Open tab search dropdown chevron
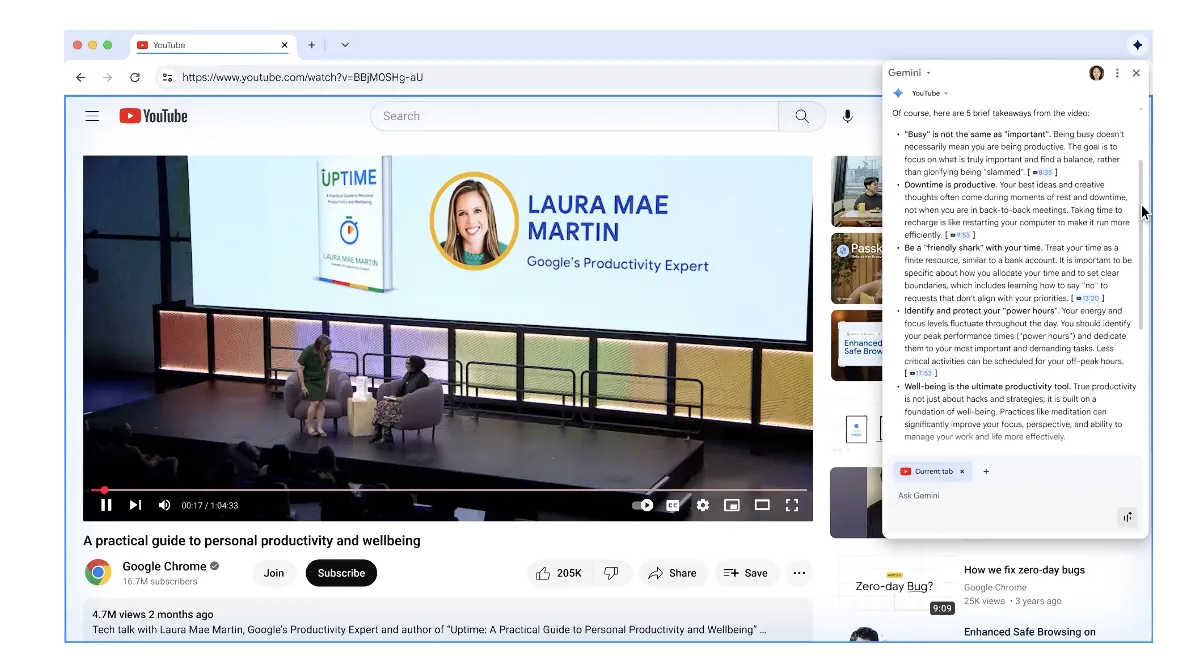This screenshot has height=670, width=1188. 345,45
